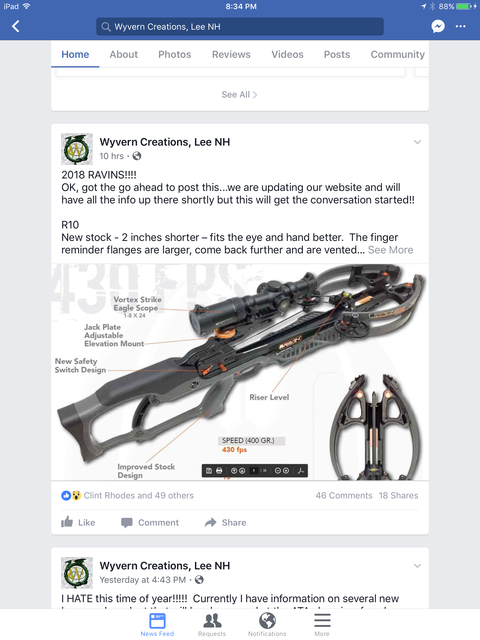The height and width of the screenshot is (640, 480).
Task: Open the 46 Comments link
Action: [344, 496]
